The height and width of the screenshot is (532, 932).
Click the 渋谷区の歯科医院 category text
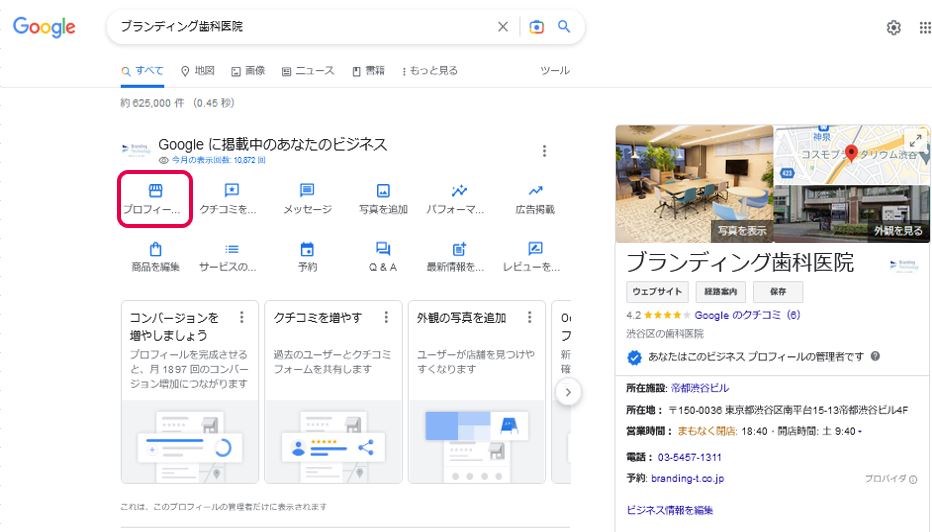pos(665,334)
